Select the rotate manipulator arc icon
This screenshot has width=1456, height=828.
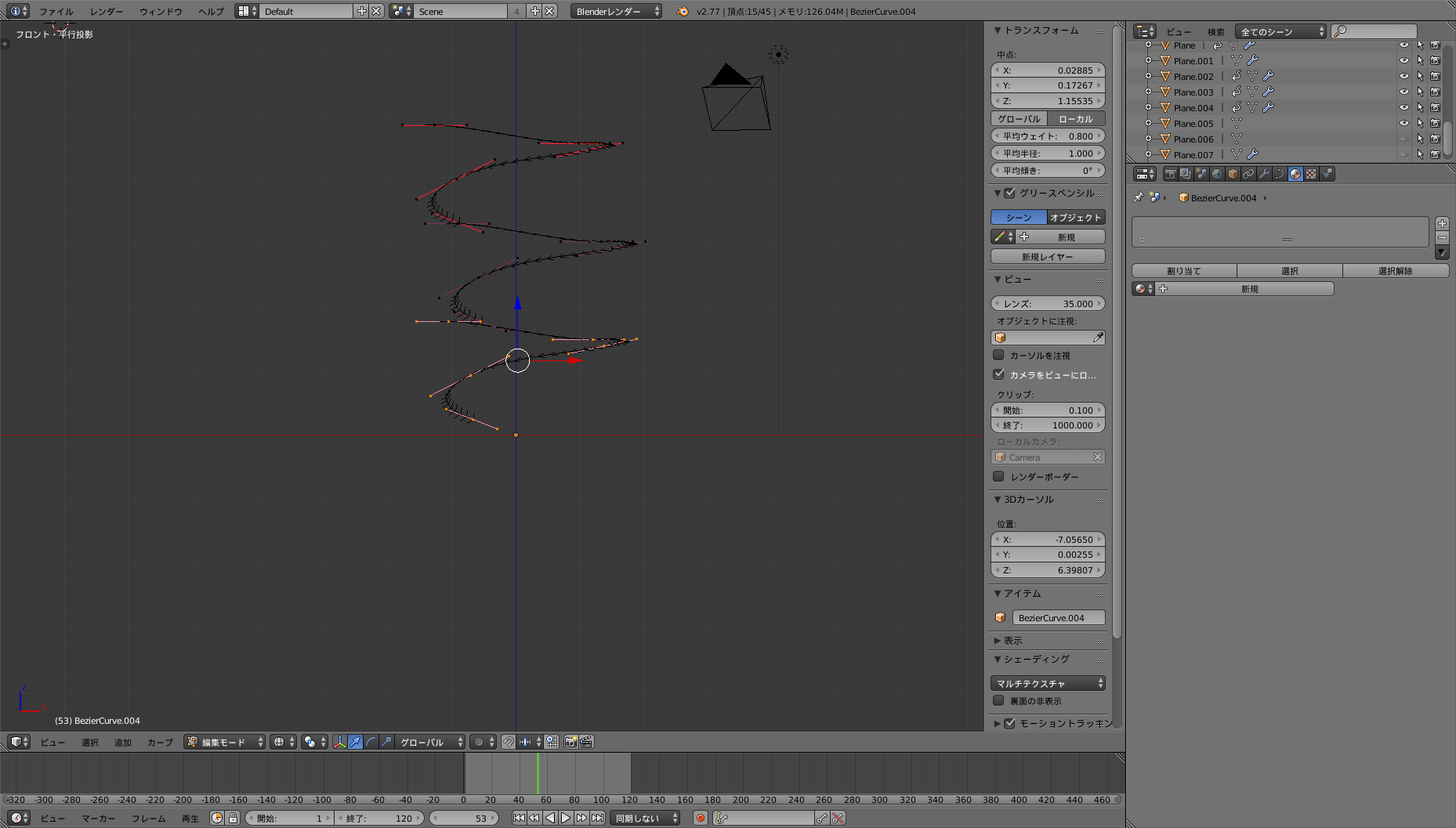click(x=371, y=742)
